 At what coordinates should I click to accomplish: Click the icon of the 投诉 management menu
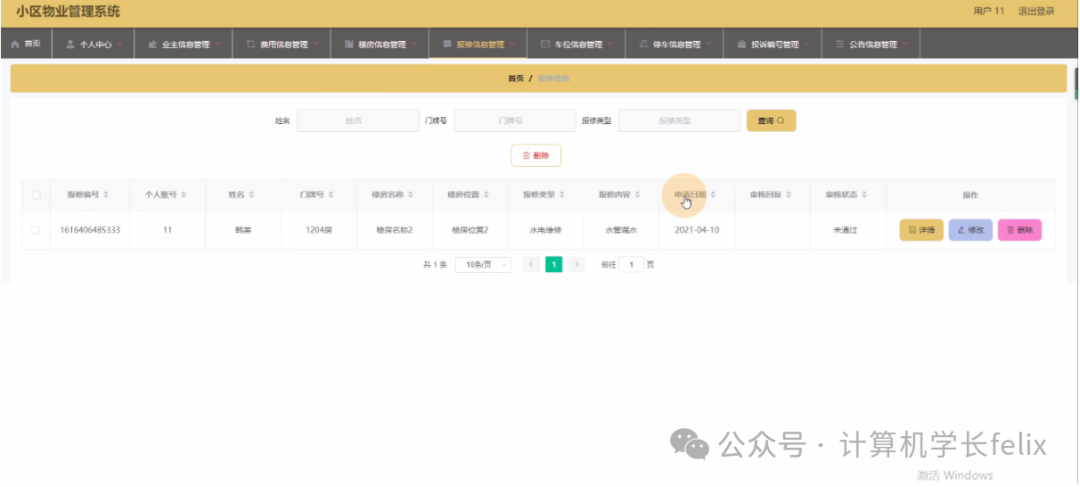point(742,44)
